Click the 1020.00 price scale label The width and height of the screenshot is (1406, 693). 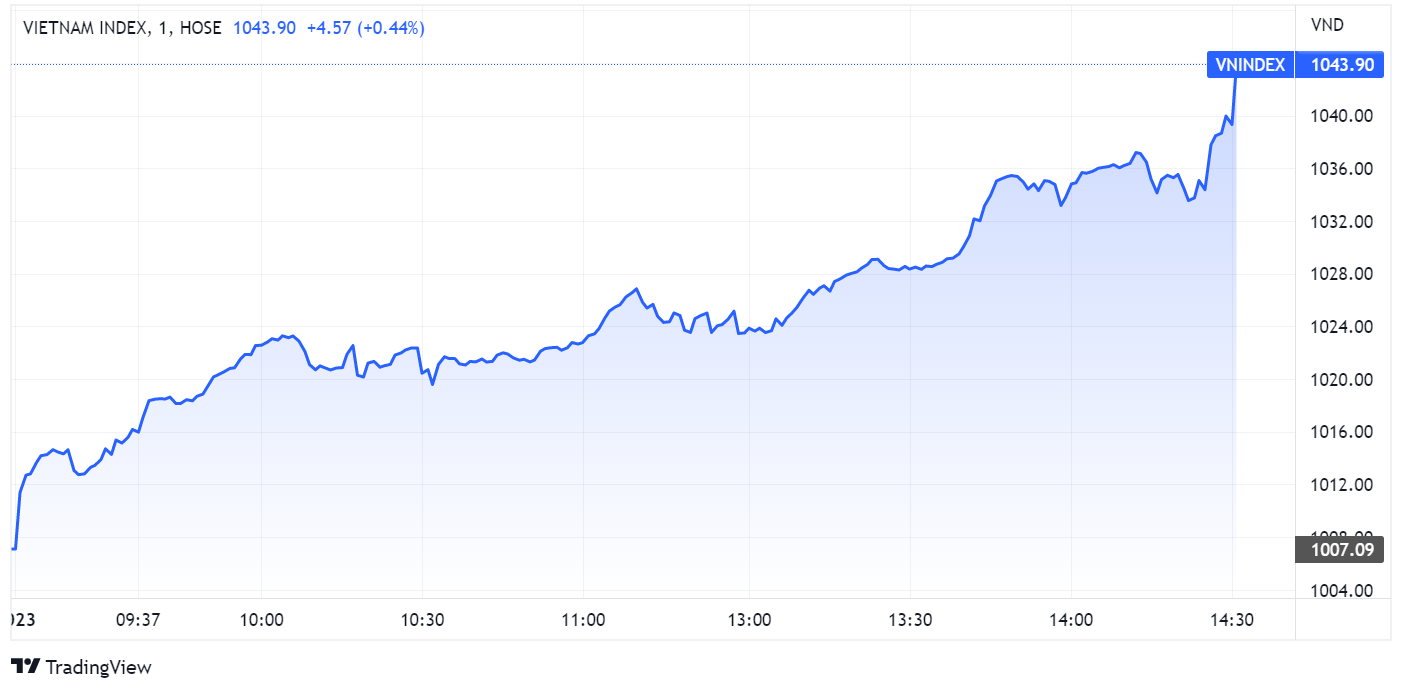[1340, 380]
